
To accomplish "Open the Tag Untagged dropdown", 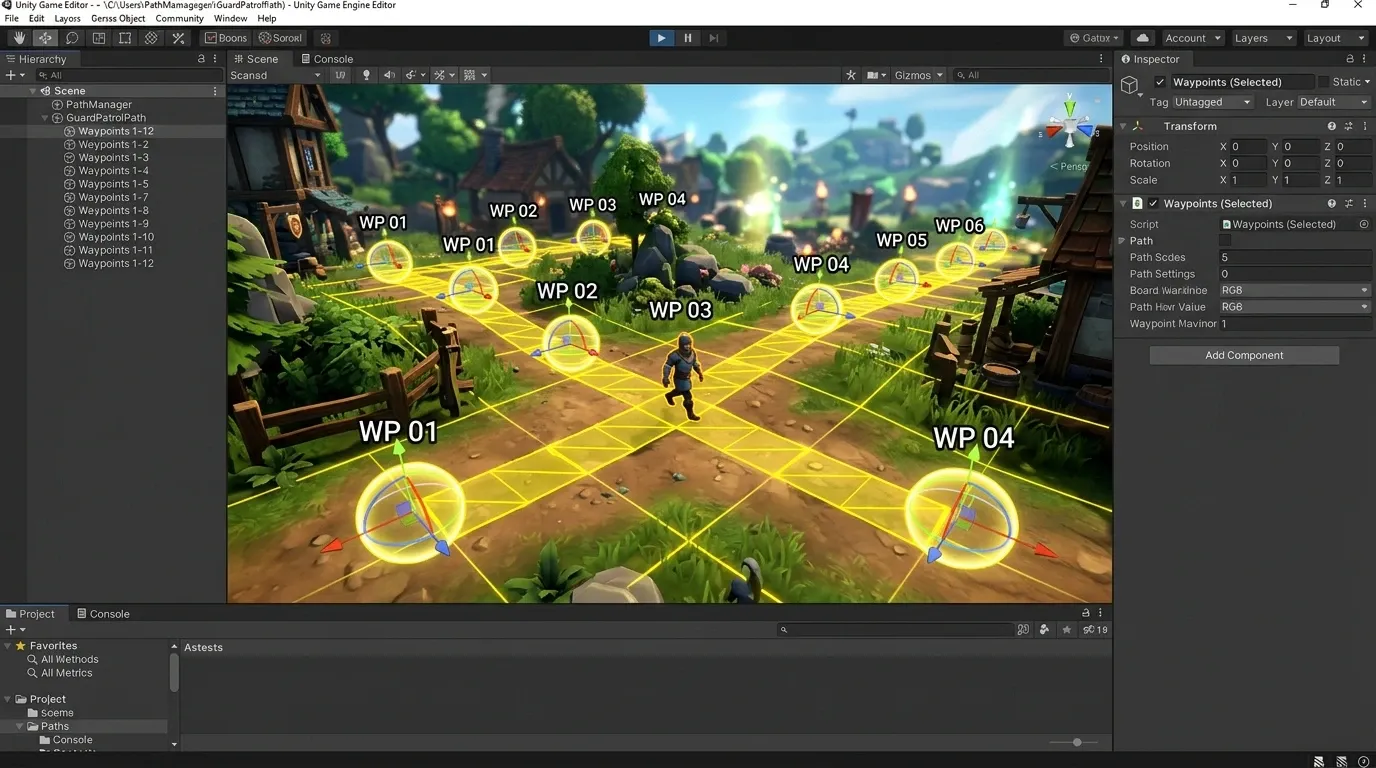I will pos(1213,102).
